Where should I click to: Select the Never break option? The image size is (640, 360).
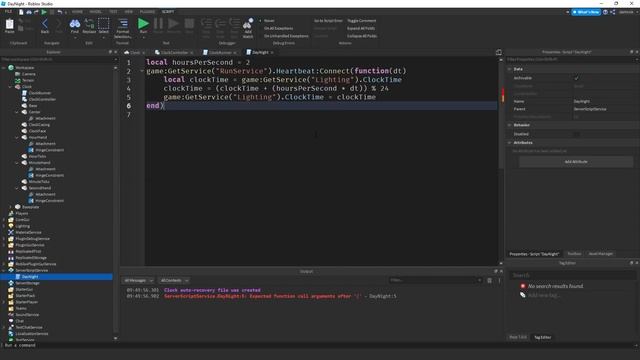tap(269, 21)
